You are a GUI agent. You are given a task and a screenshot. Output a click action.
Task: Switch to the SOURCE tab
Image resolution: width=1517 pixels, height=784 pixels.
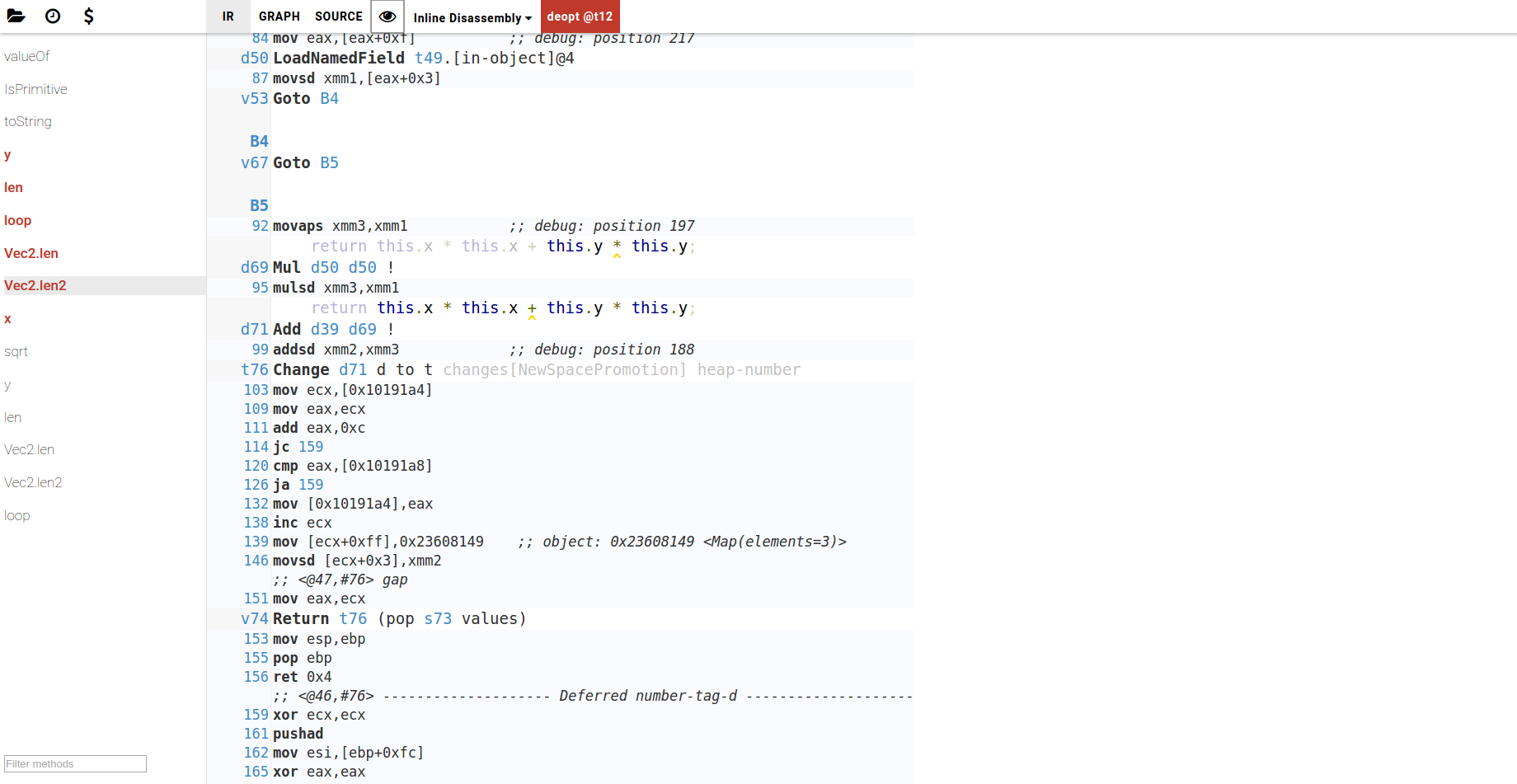pyautogui.click(x=339, y=16)
